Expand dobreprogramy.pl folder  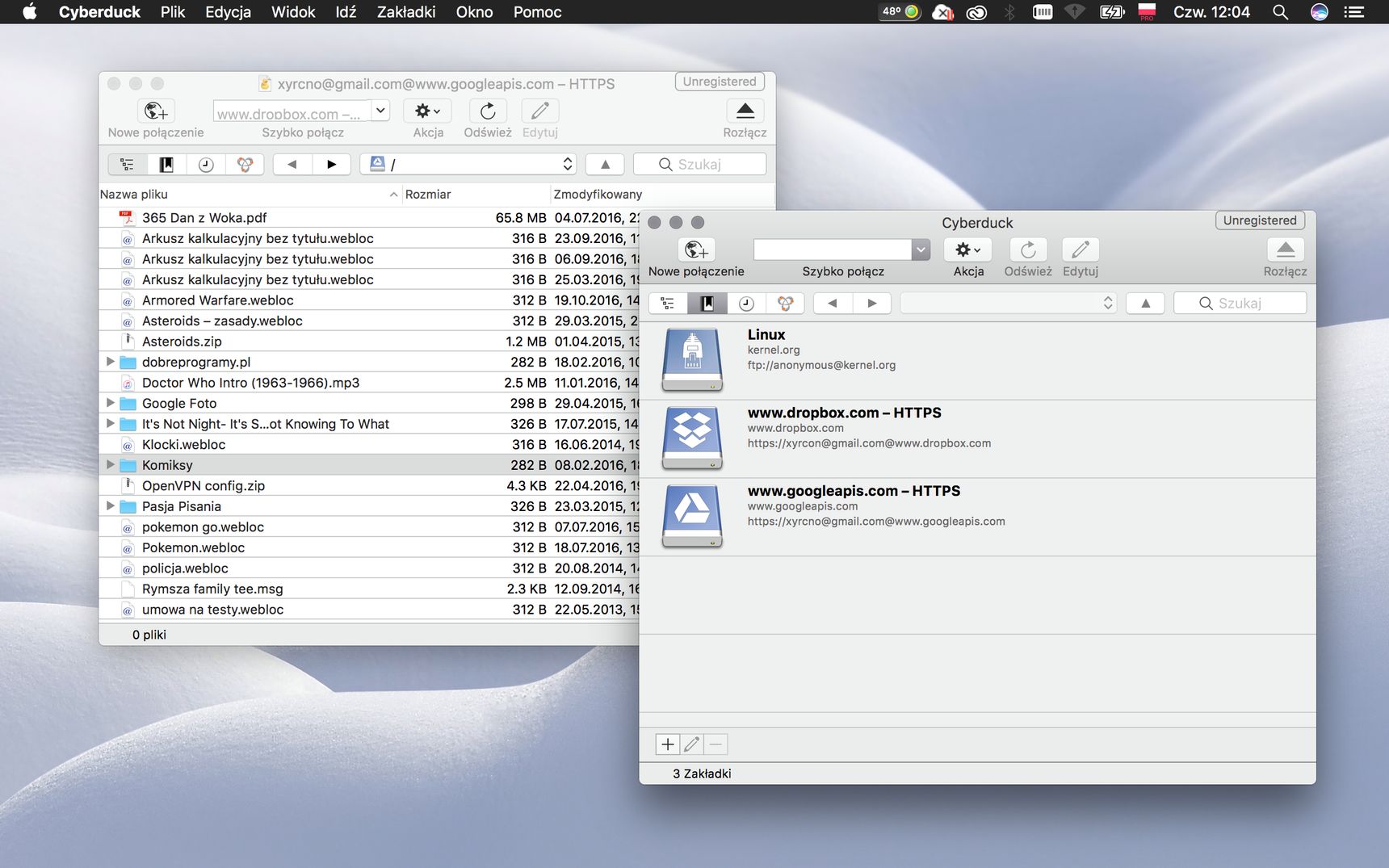111,362
